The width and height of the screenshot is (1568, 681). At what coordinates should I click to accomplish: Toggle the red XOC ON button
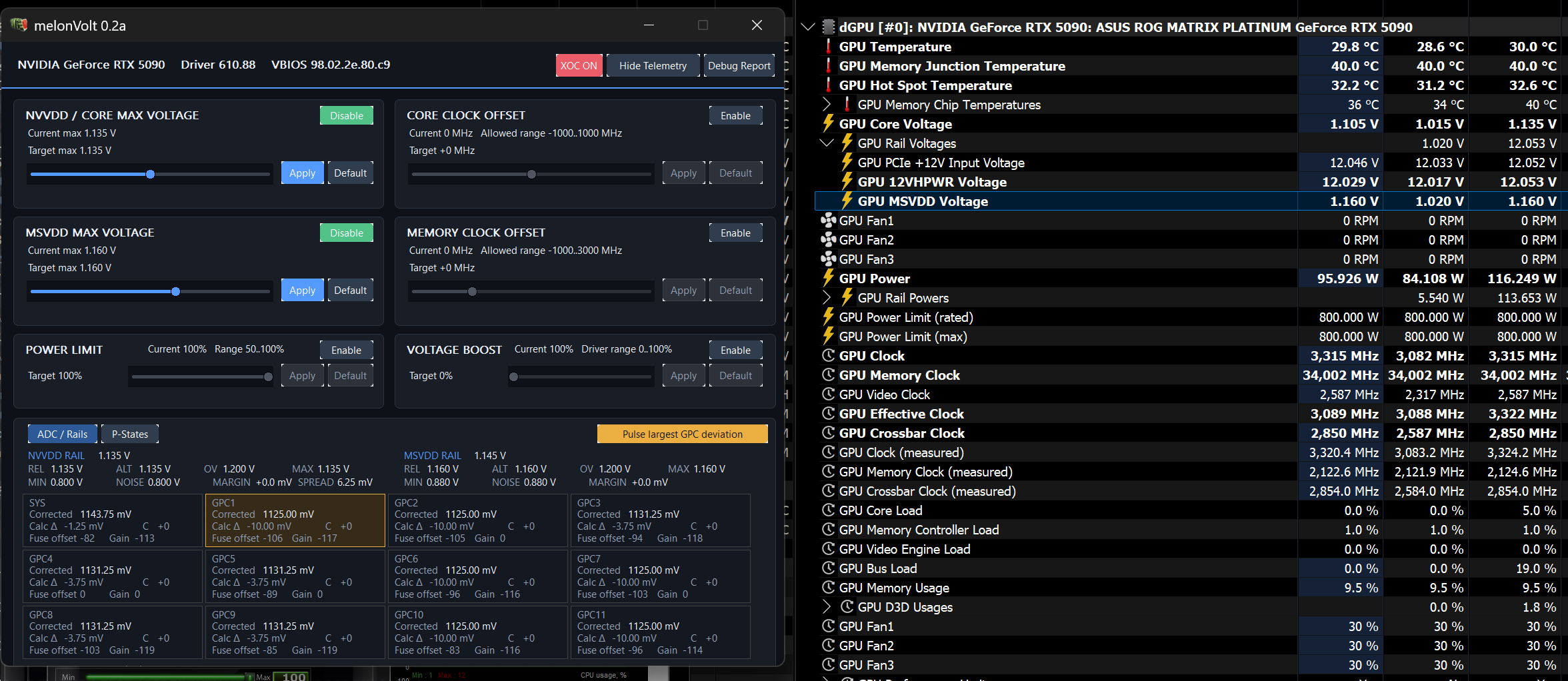click(579, 65)
